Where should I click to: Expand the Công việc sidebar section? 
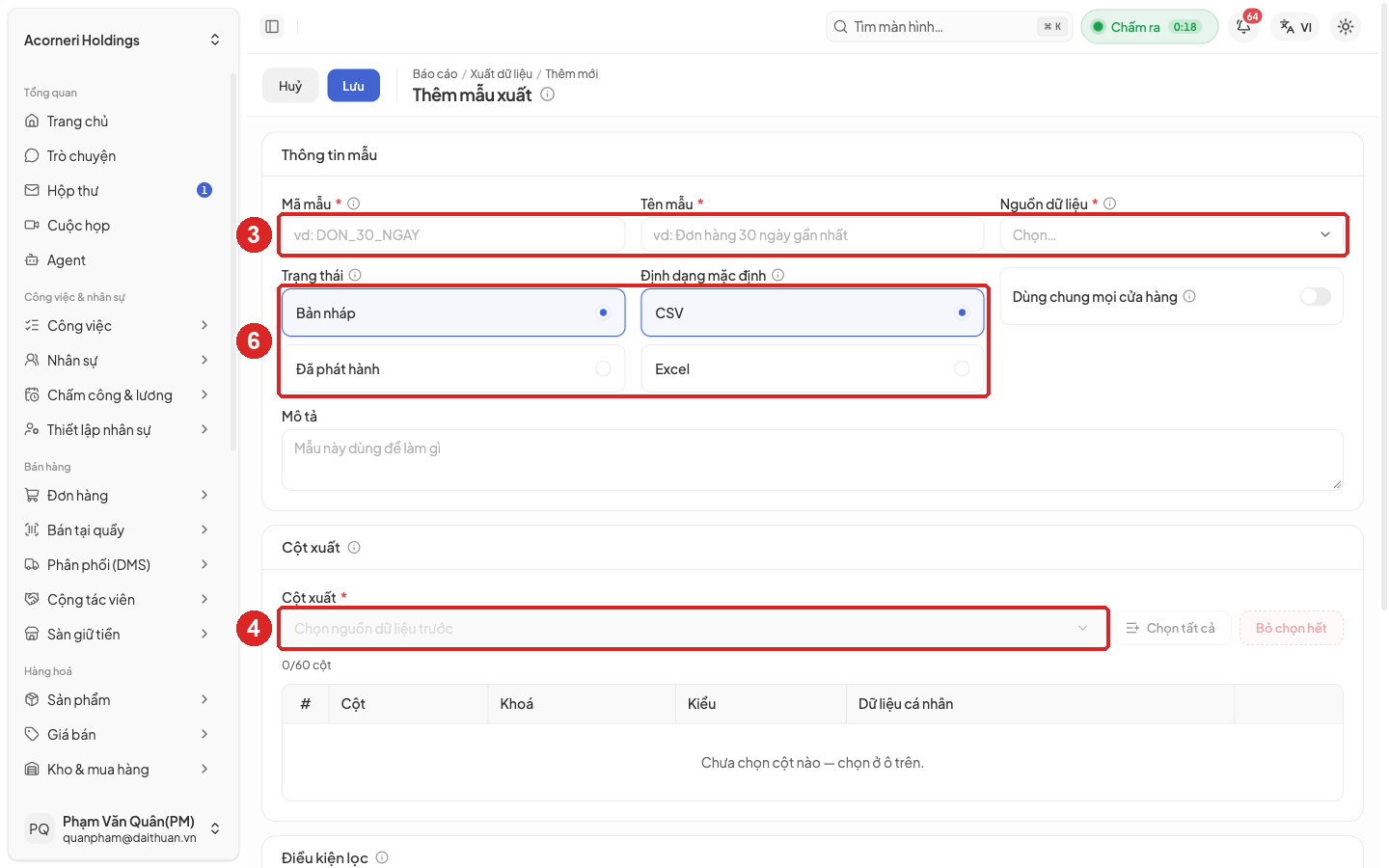[x=121, y=326]
